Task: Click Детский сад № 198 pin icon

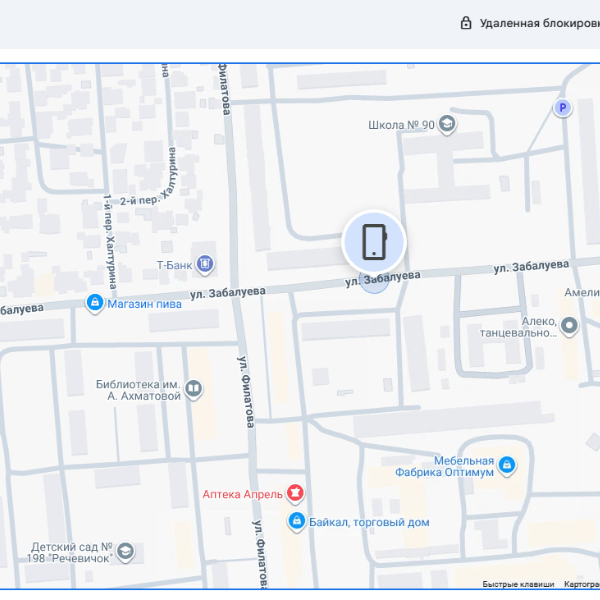Action: pyautogui.click(x=125, y=552)
